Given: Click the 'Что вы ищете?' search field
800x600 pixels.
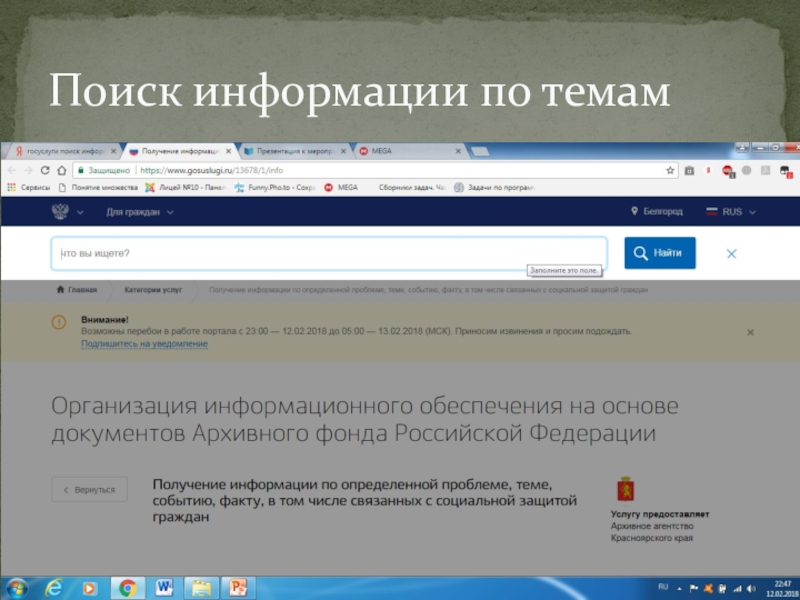Looking at the screenshot, I should (329, 254).
